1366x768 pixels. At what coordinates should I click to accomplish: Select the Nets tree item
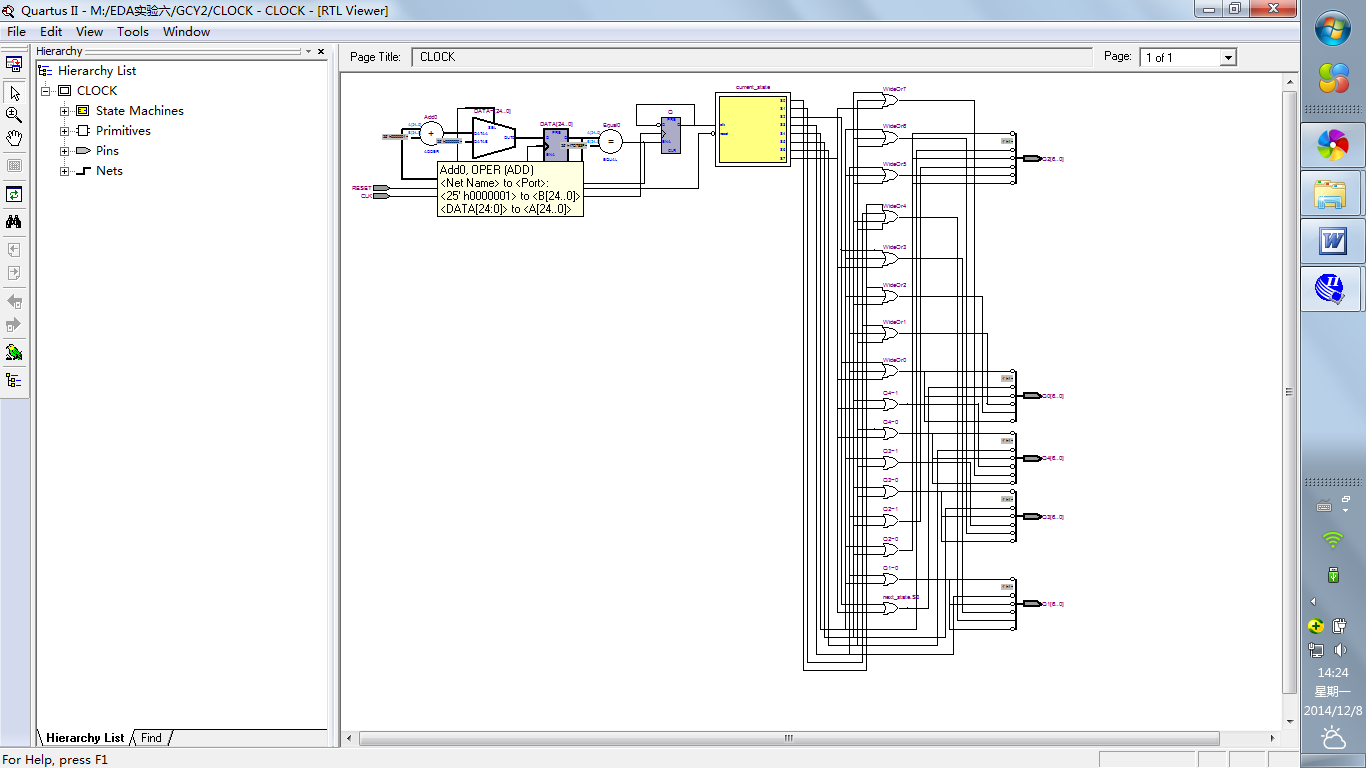109,171
